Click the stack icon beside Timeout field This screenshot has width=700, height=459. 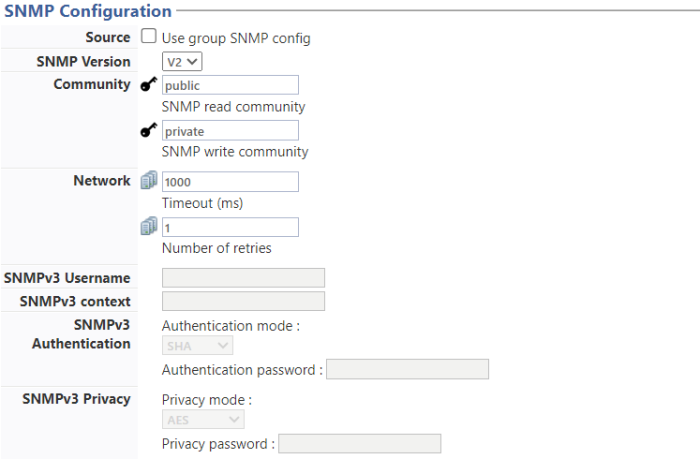click(x=149, y=181)
